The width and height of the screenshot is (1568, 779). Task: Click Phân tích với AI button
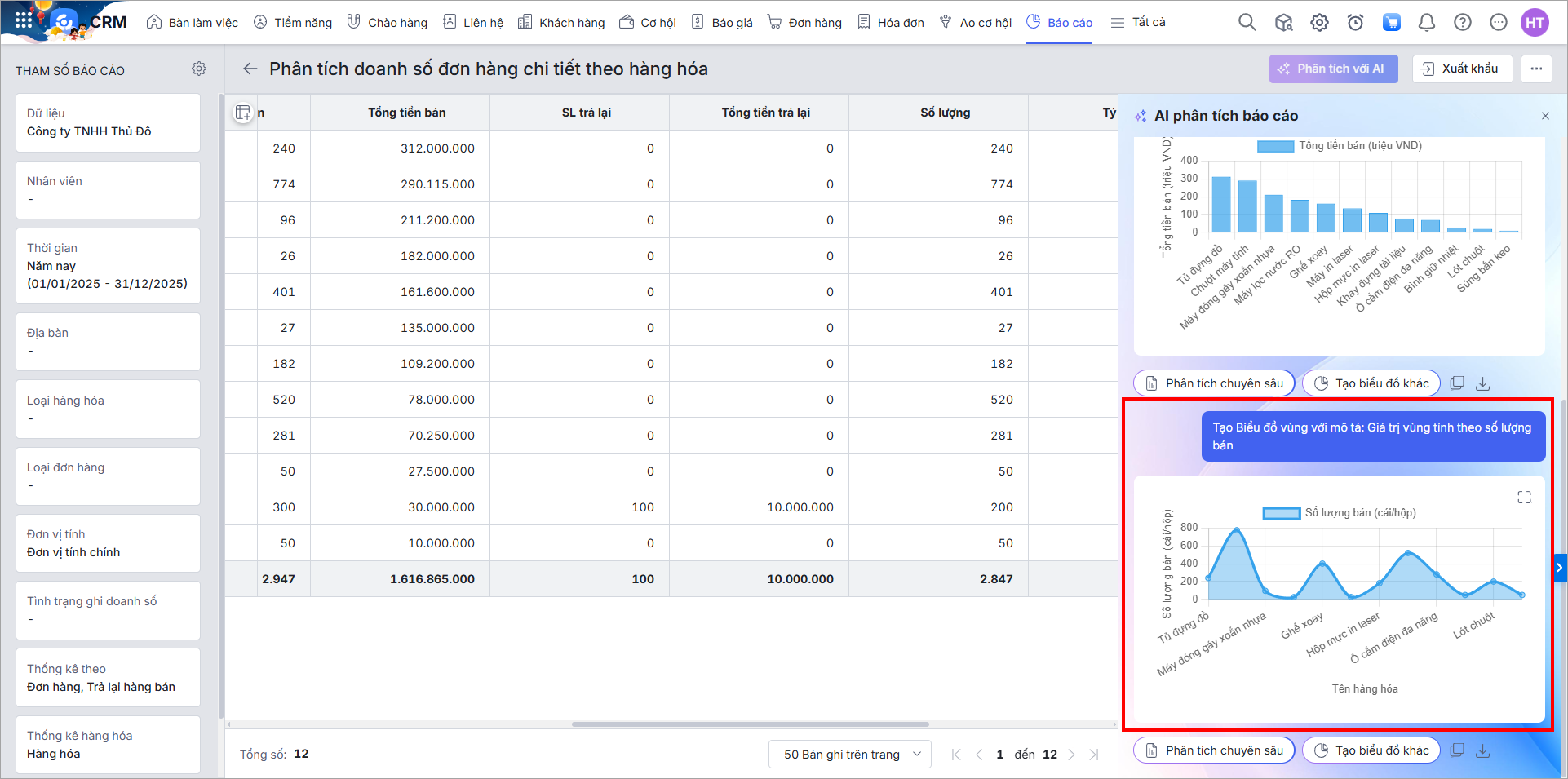pyautogui.click(x=1333, y=69)
